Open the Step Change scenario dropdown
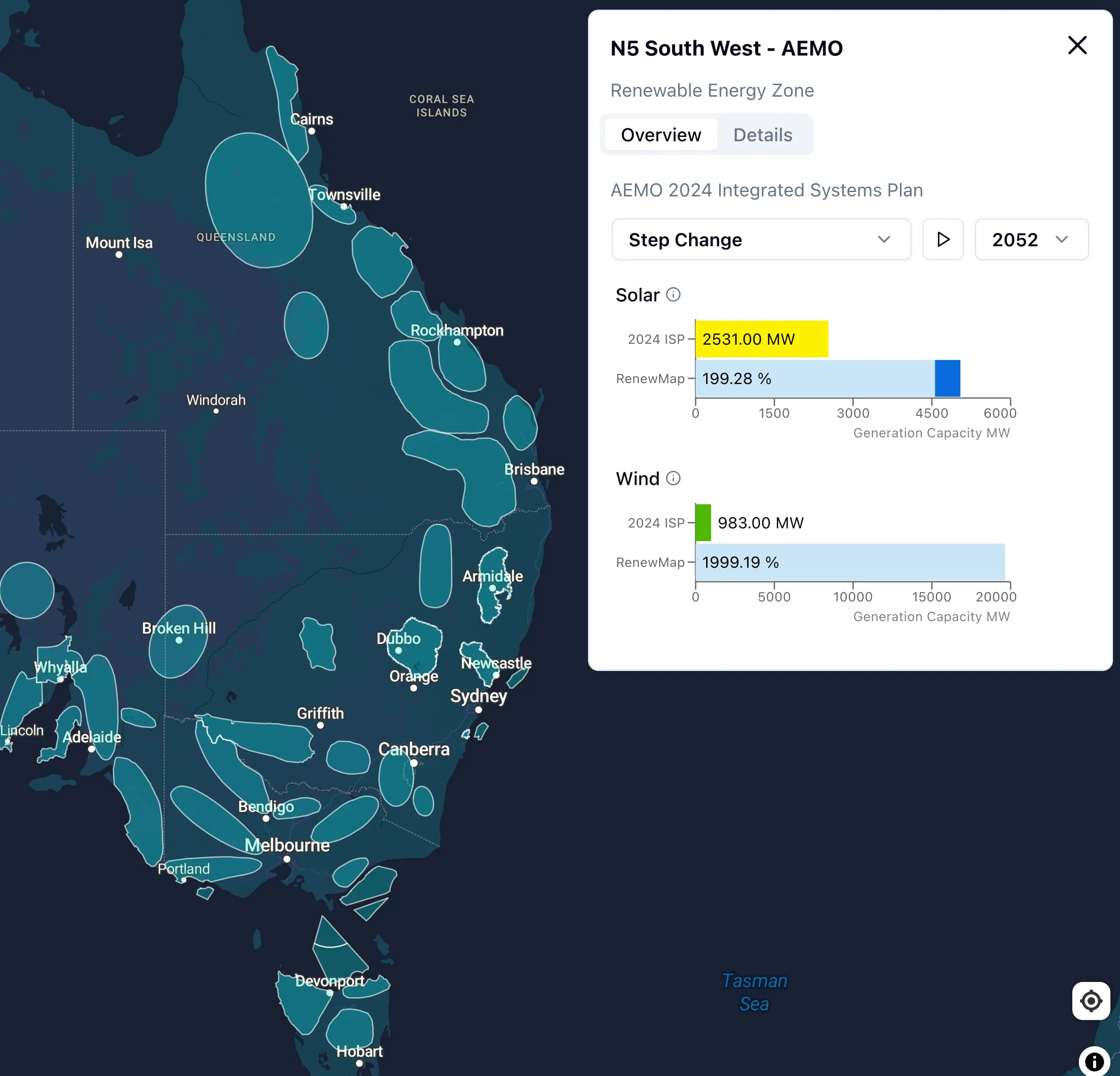The image size is (1120, 1076). [761, 239]
